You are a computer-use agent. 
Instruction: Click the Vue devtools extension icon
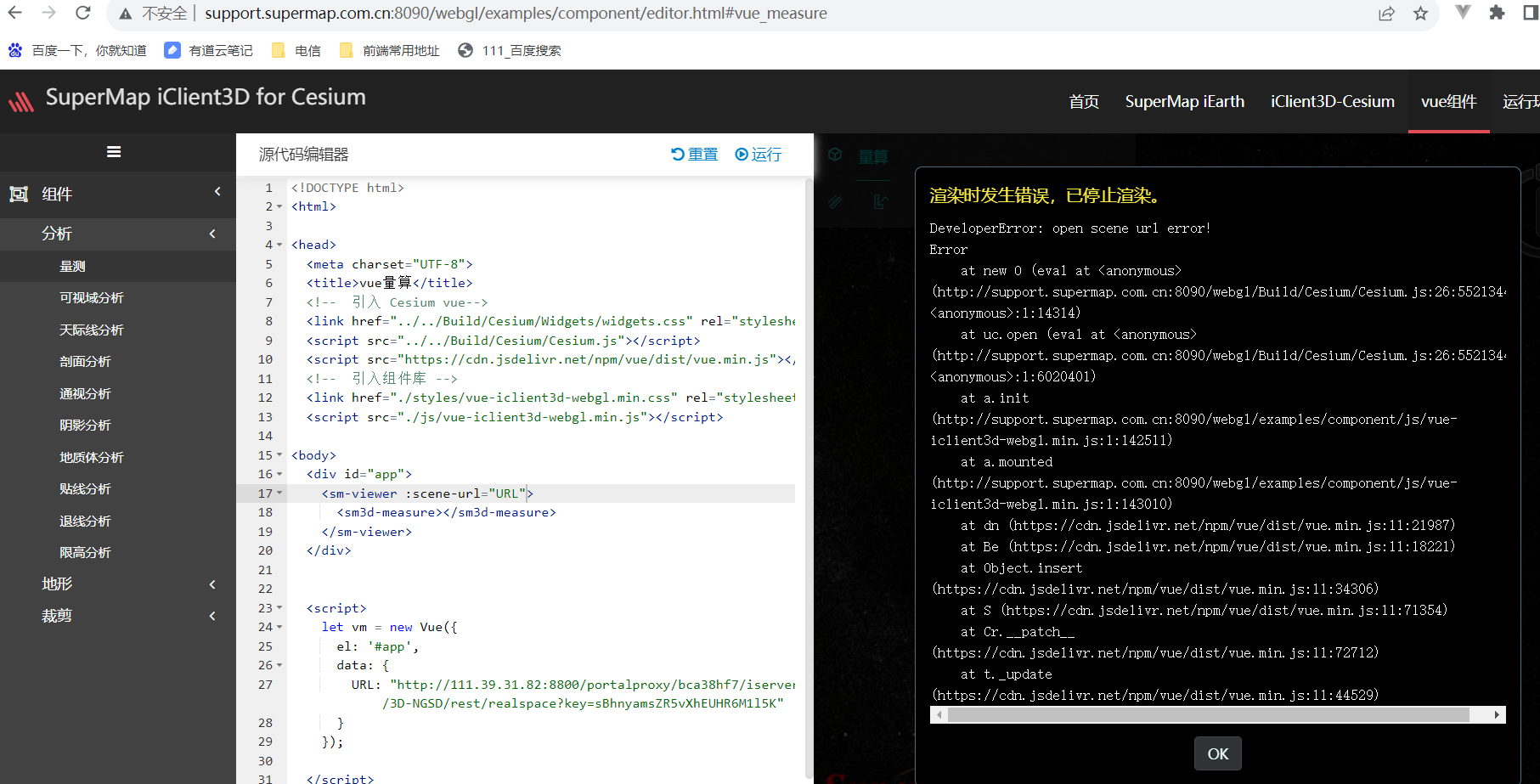pos(1463,12)
